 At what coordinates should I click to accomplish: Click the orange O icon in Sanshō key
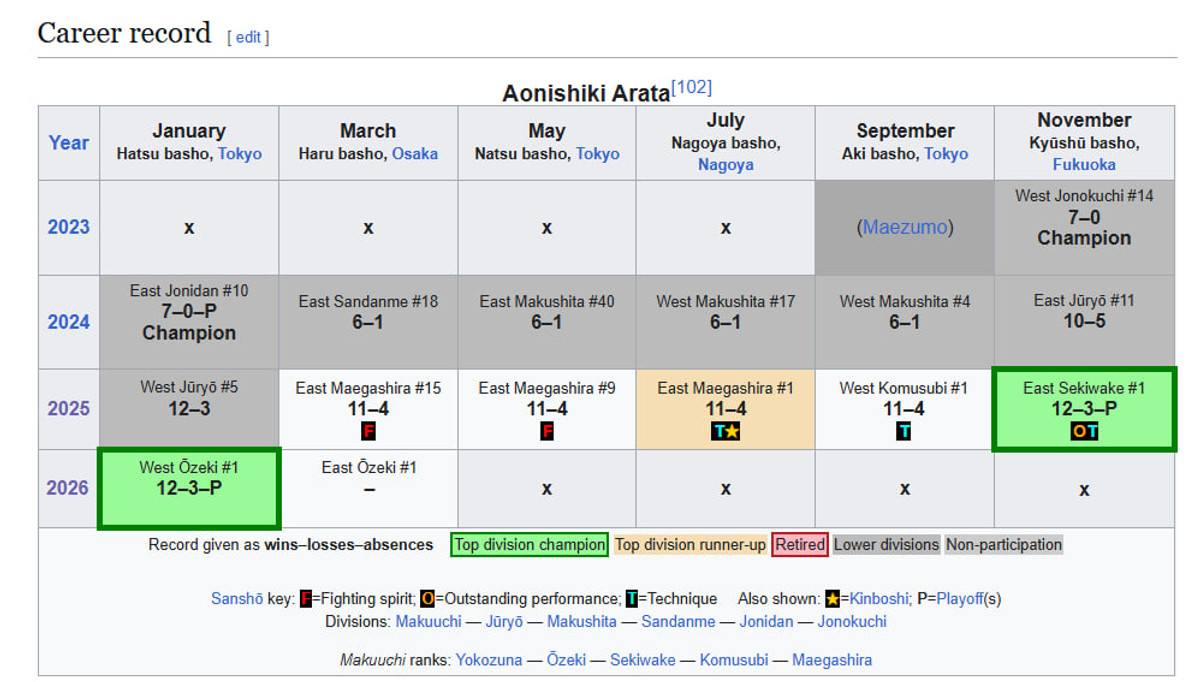click(x=427, y=599)
